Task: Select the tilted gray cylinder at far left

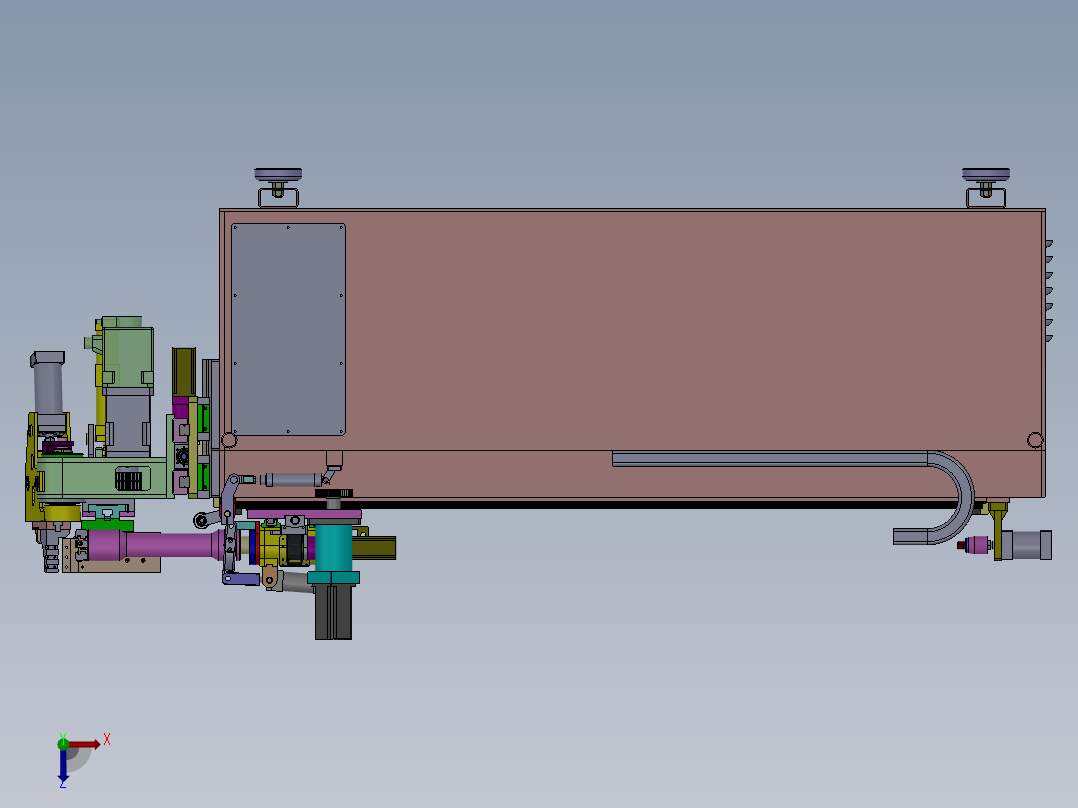Action: click(47, 385)
